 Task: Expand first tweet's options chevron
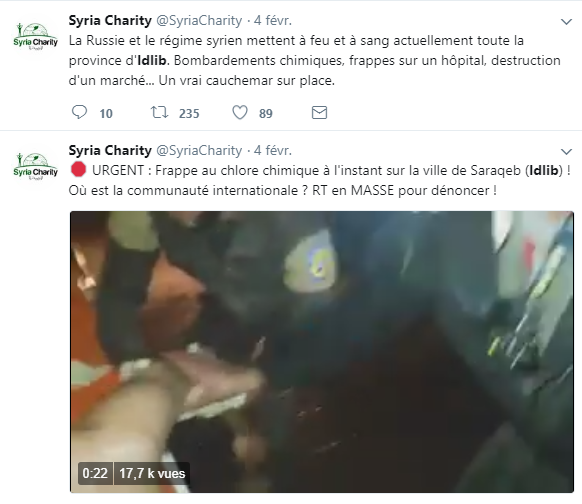click(566, 22)
